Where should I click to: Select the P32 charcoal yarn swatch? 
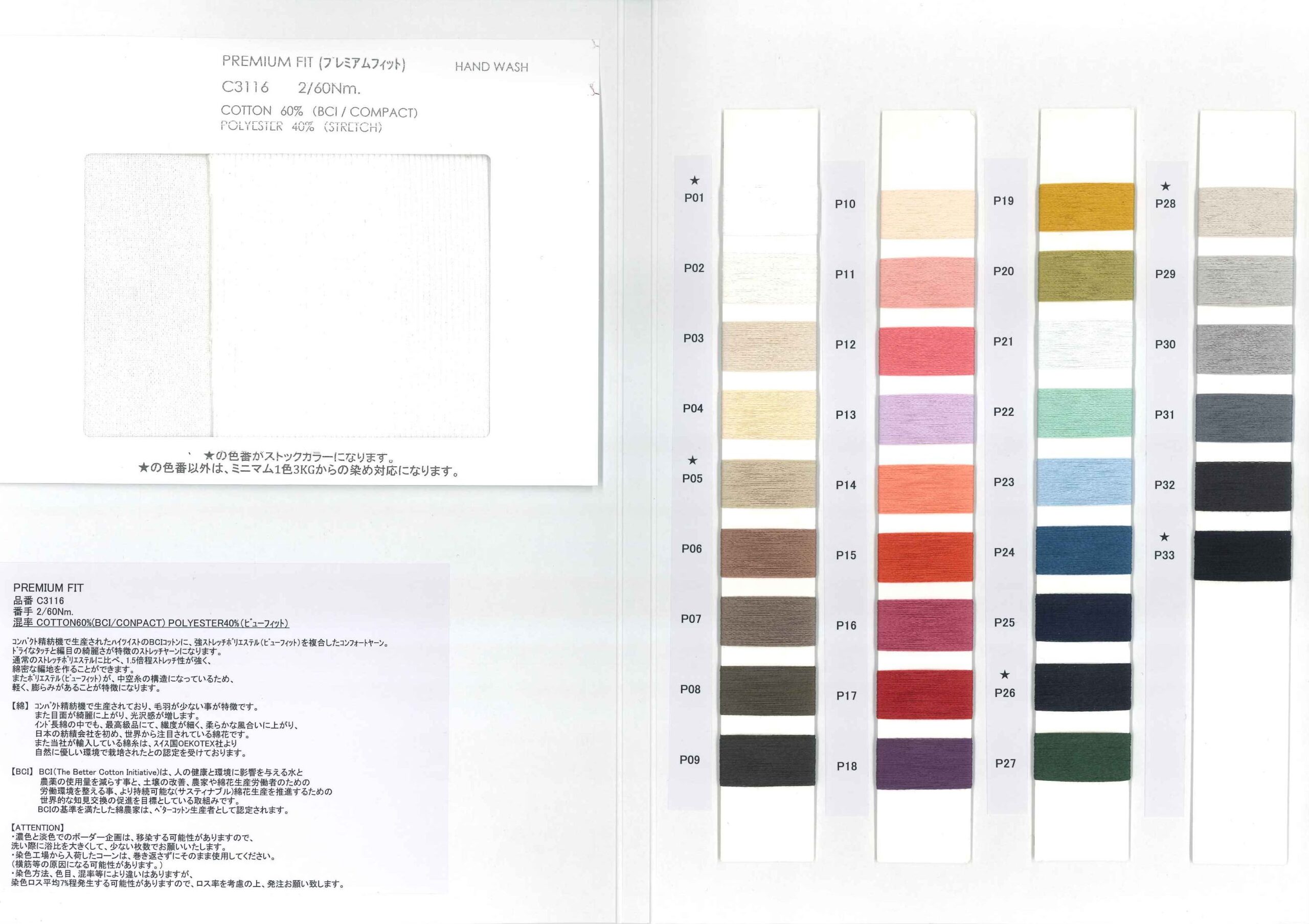pyautogui.click(x=1244, y=486)
